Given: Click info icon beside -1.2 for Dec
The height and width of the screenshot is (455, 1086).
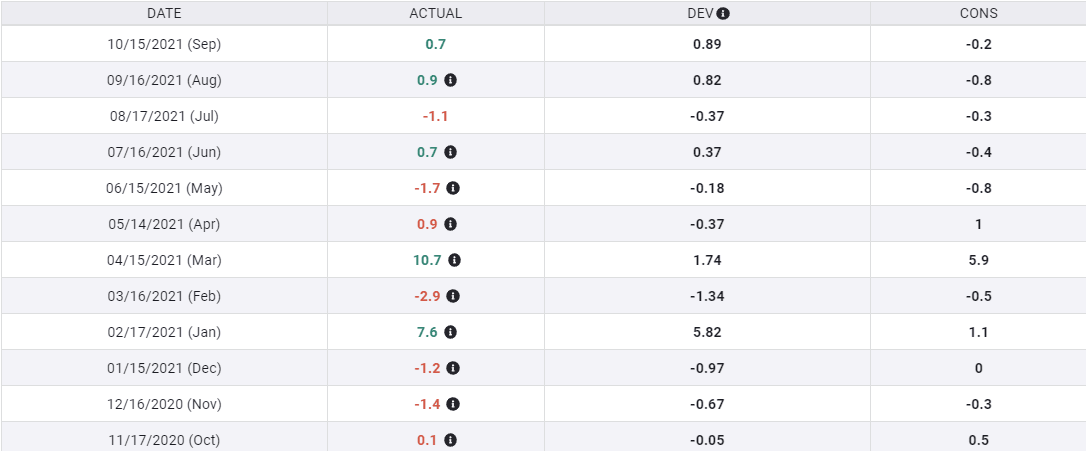Looking at the screenshot, I should point(453,368).
